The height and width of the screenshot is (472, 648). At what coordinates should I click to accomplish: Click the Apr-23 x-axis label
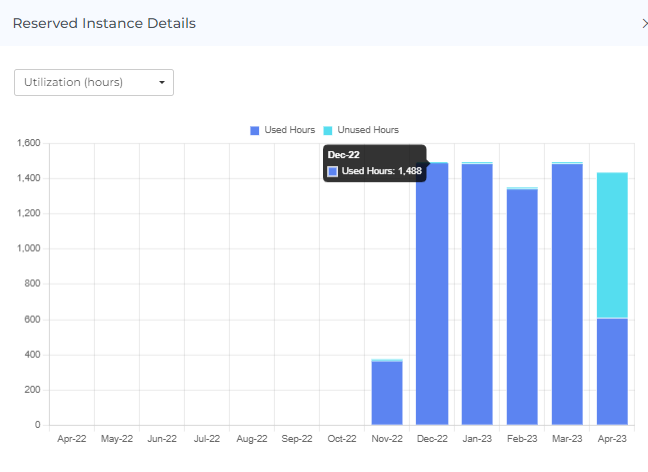pos(612,438)
